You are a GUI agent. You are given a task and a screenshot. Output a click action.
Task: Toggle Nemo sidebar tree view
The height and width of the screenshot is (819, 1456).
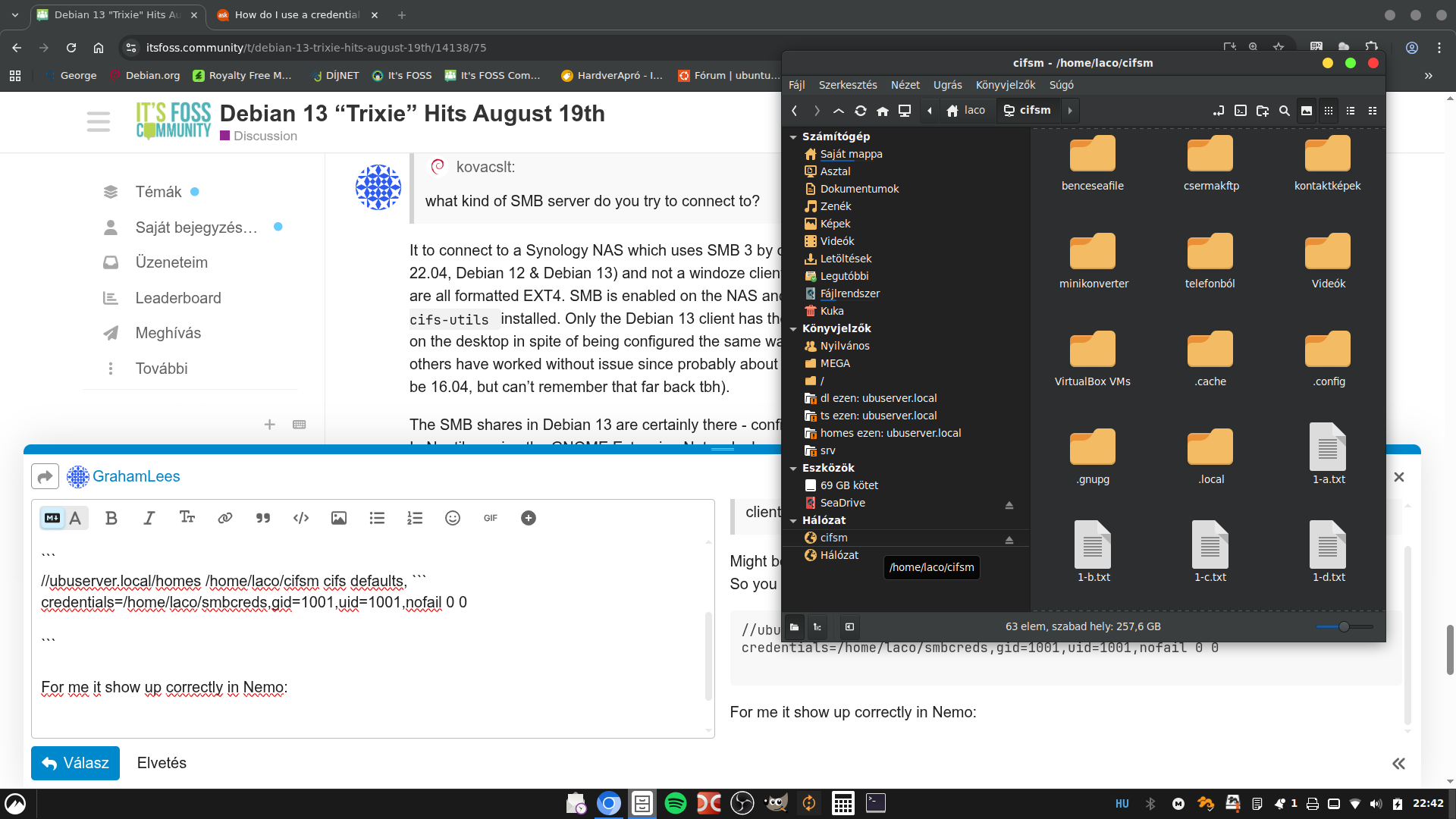[x=817, y=626]
